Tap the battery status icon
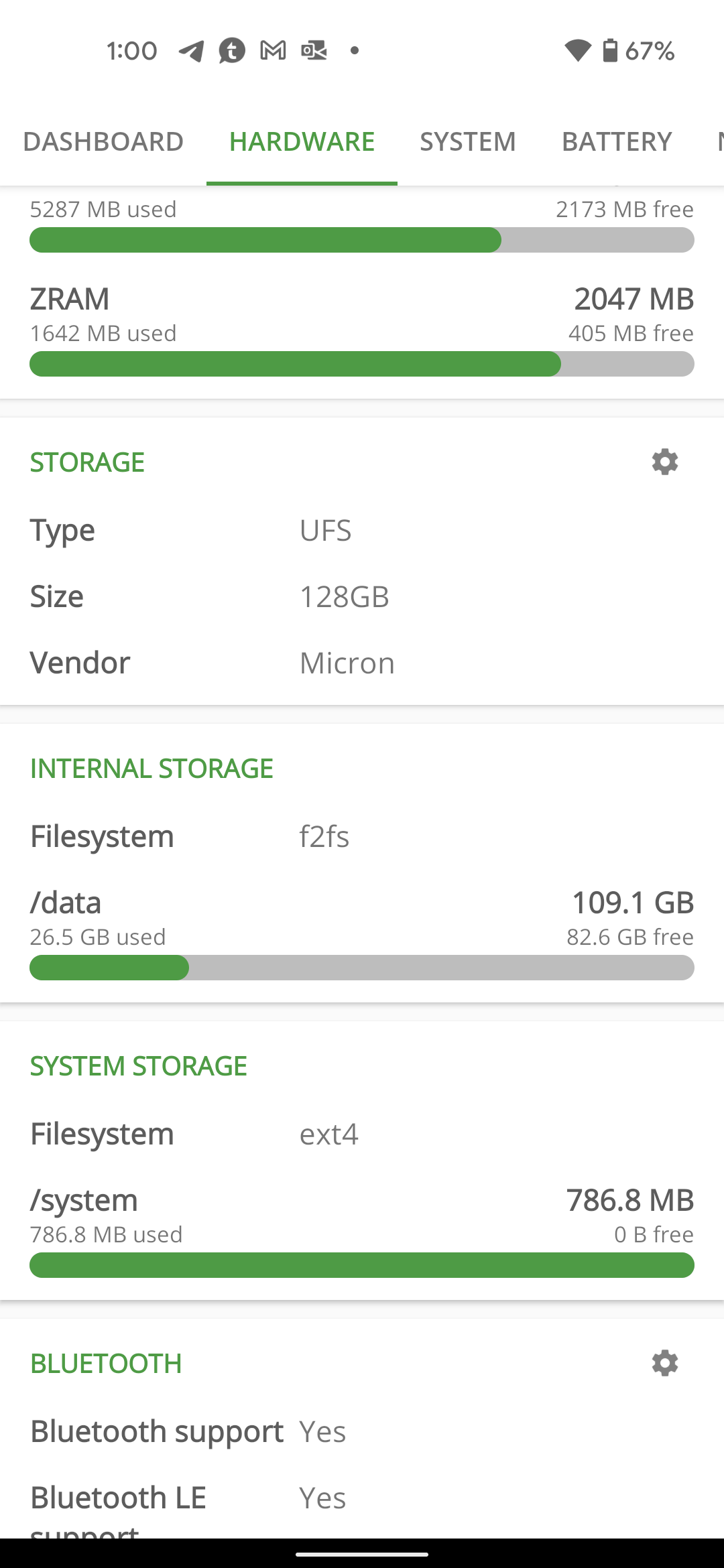 pyautogui.click(x=609, y=50)
